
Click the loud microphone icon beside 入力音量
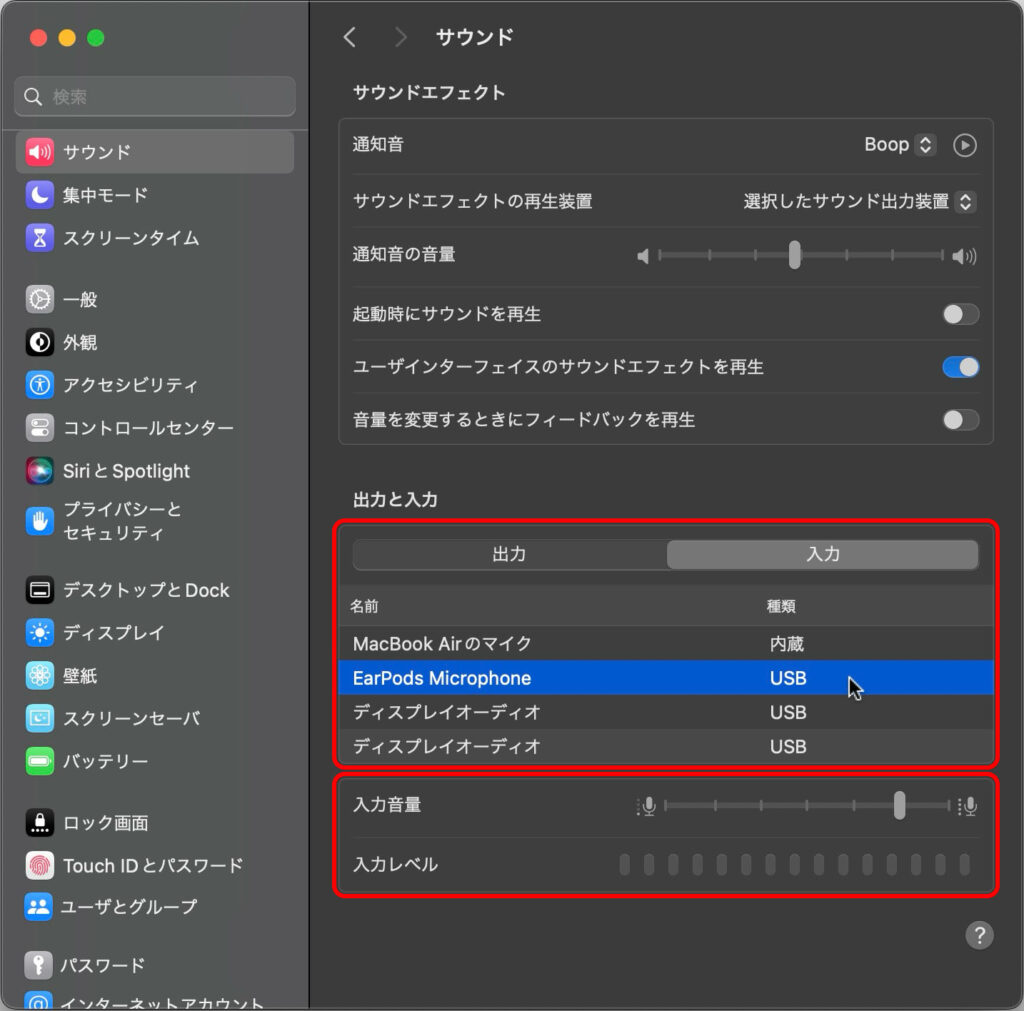tap(968, 807)
